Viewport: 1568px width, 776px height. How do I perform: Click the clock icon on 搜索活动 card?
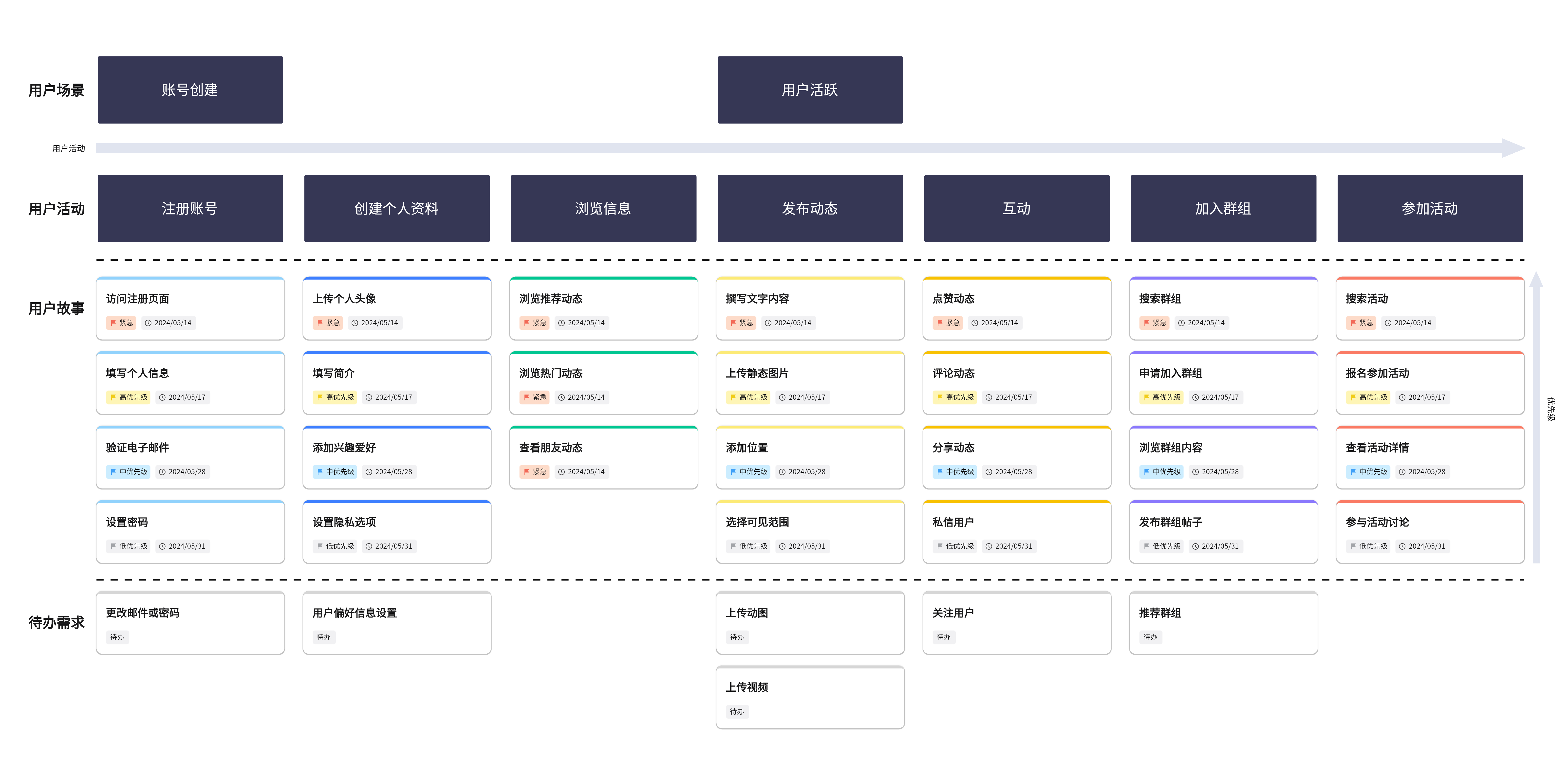tap(1388, 323)
